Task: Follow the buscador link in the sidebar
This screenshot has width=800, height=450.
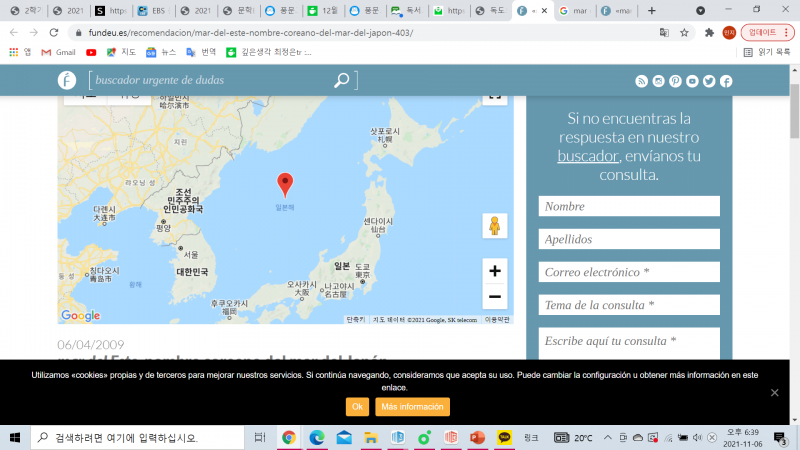Action: (x=588, y=156)
